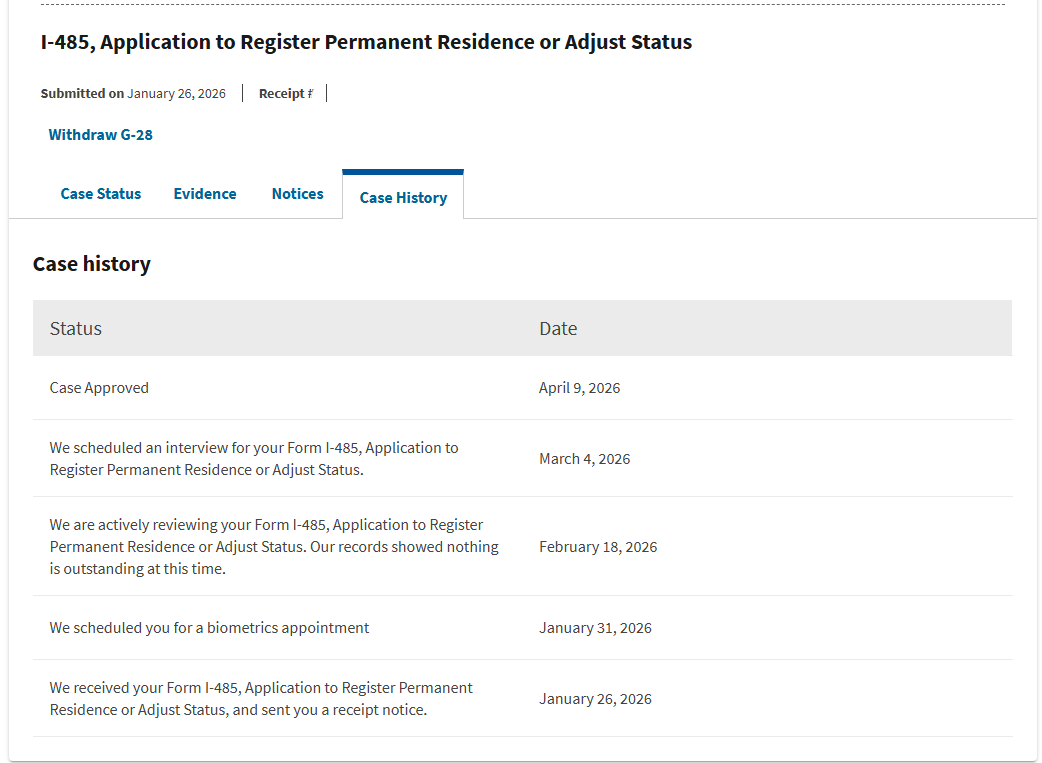Open the Case Status tab
The height and width of the screenshot is (763, 1042).
point(101,194)
